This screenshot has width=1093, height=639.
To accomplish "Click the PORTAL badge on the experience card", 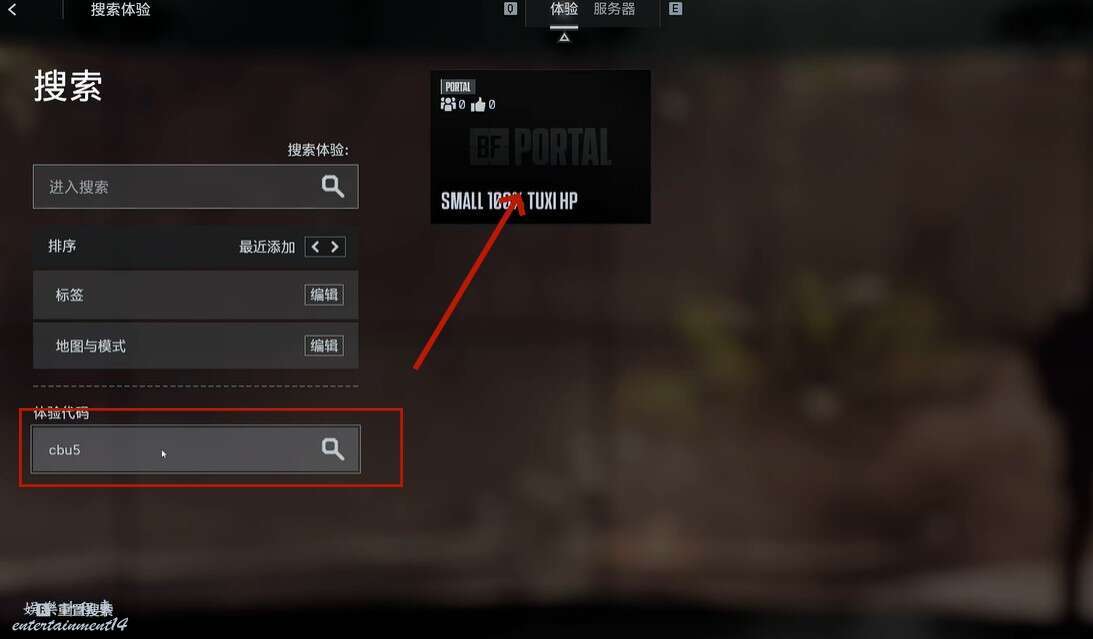I will [458, 86].
